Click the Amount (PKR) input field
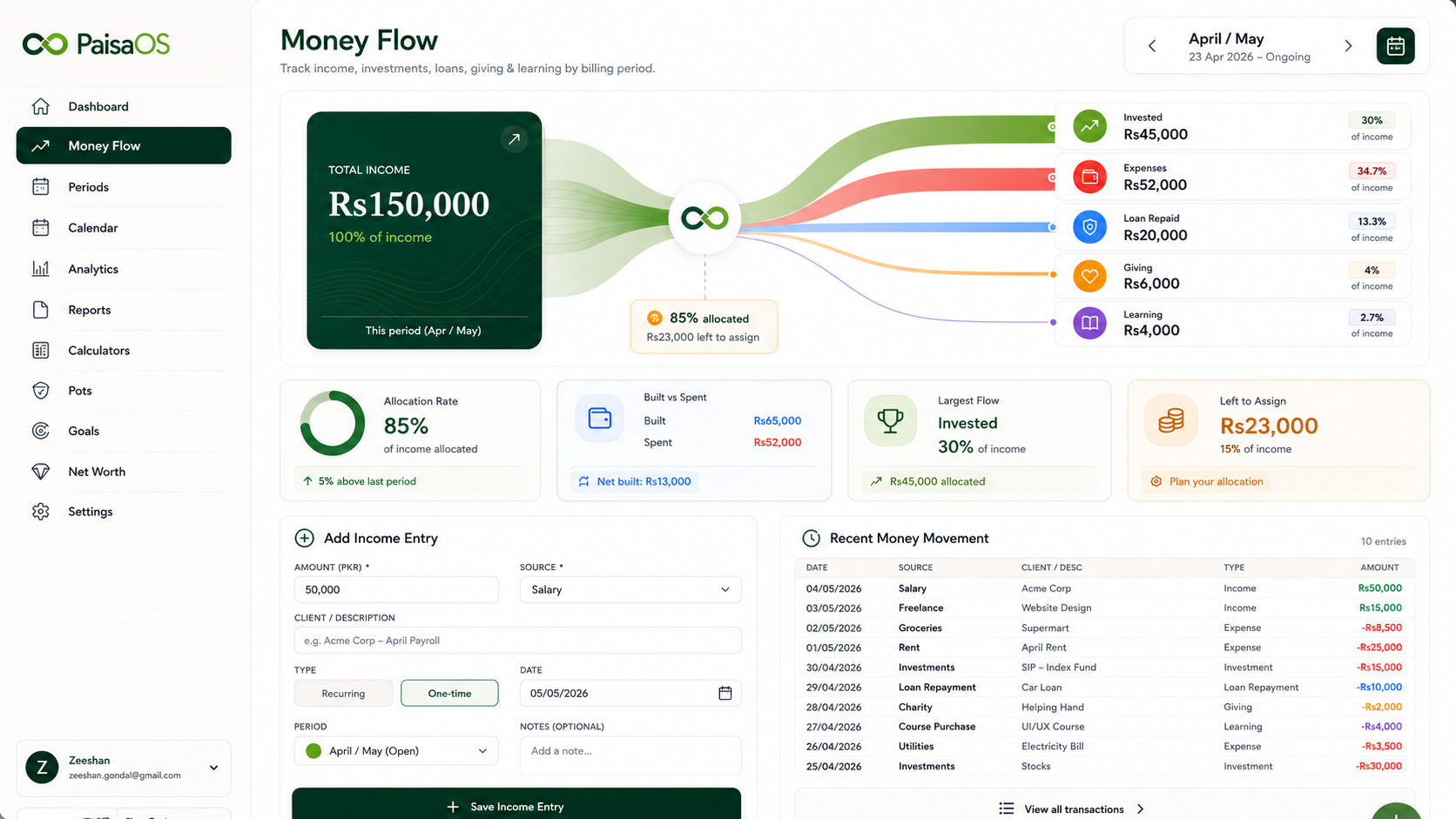 (396, 589)
